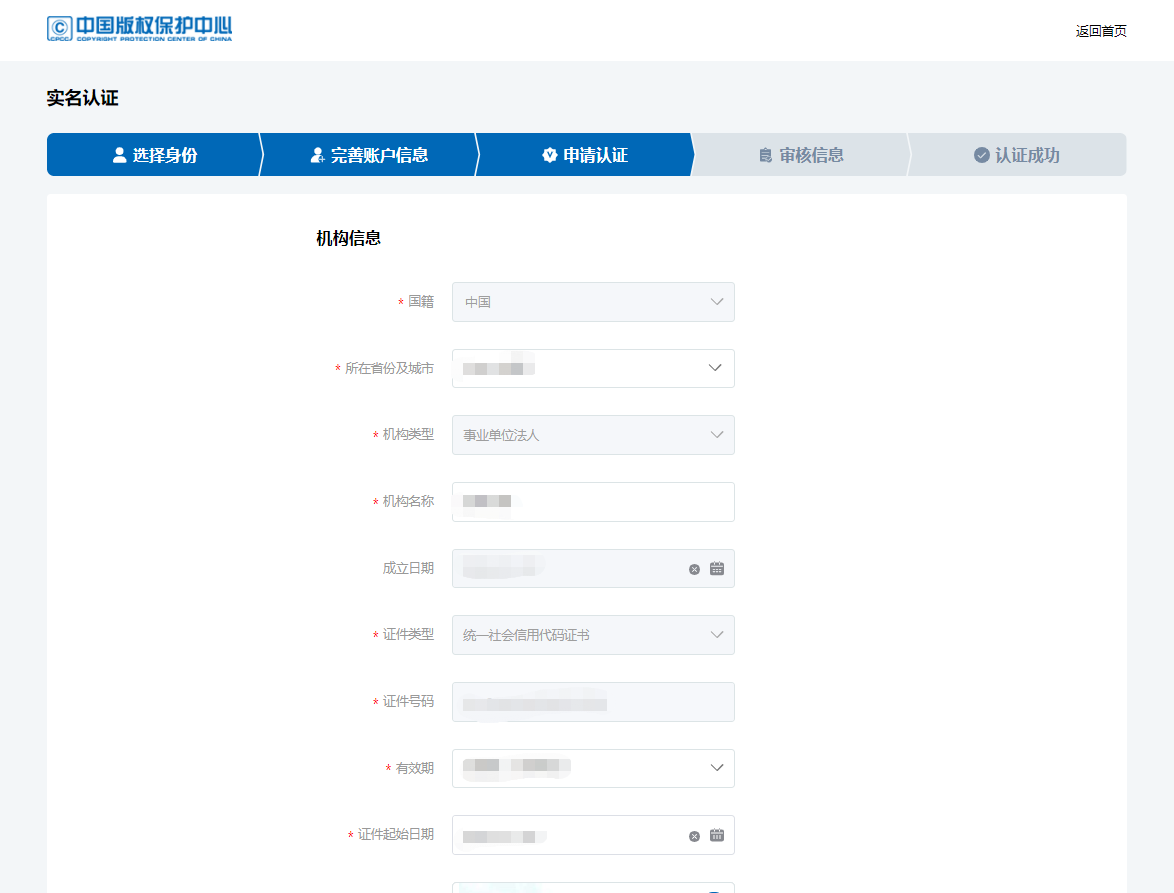Clear the 成立日期 date value
Screen dimensions: 1174x893
(x=694, y=570)
